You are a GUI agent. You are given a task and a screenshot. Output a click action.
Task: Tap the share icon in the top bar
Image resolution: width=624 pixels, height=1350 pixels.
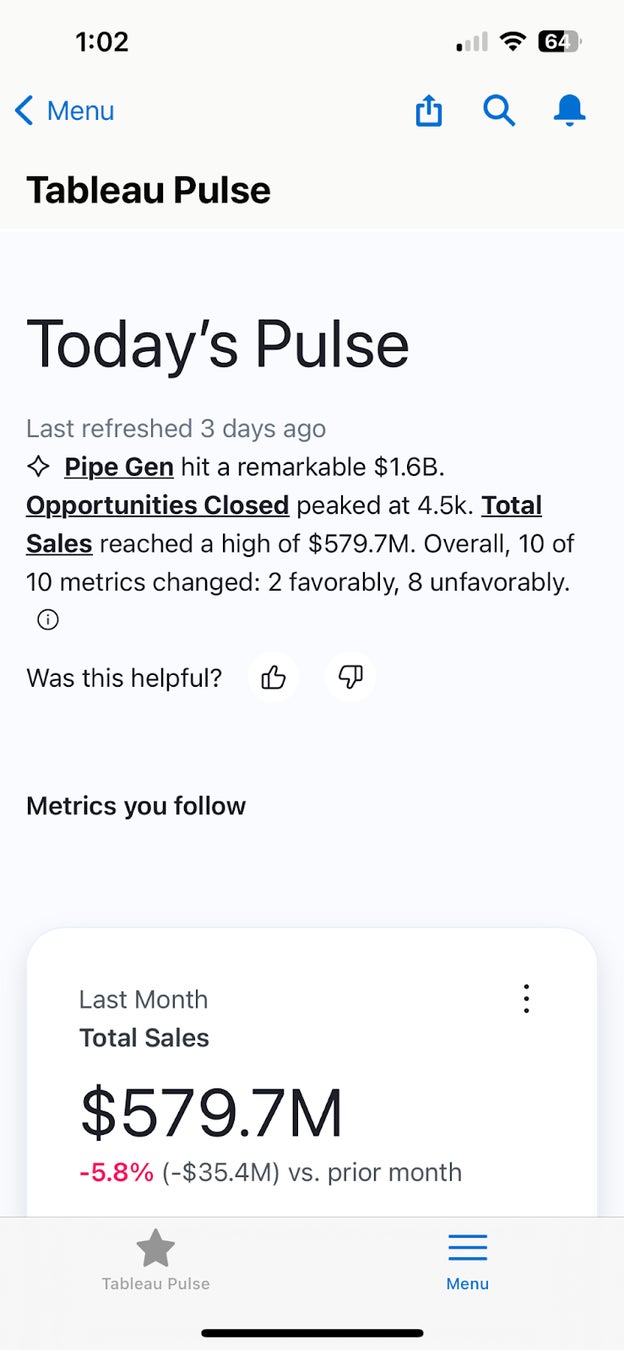[x=428, y=111]
